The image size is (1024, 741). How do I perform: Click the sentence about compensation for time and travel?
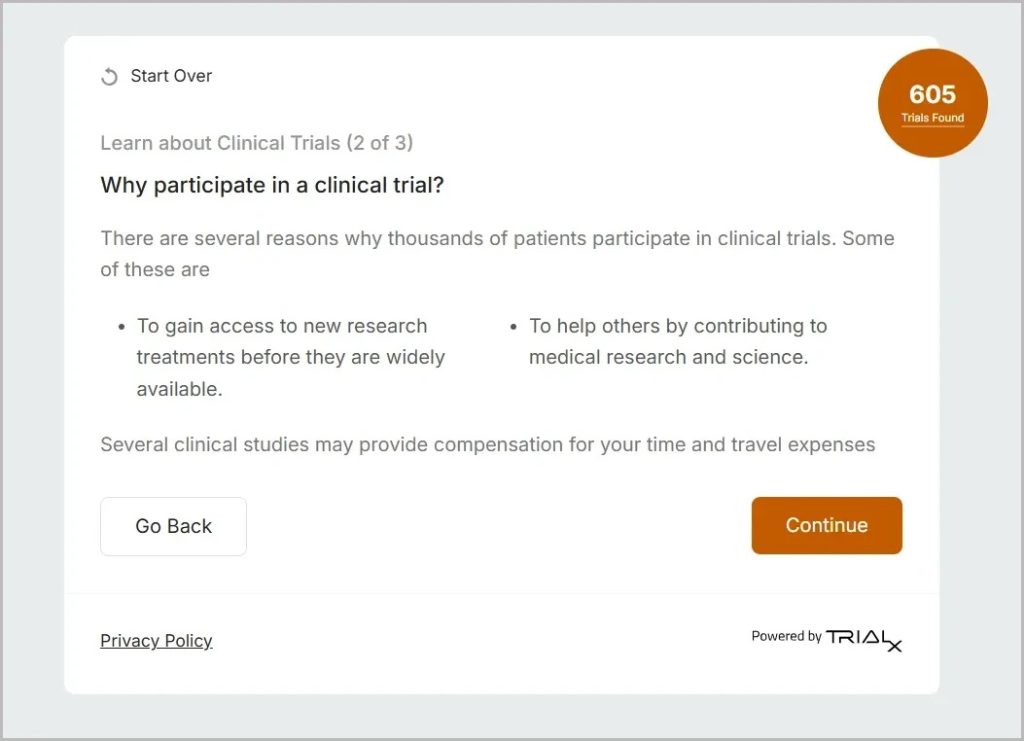487,444
